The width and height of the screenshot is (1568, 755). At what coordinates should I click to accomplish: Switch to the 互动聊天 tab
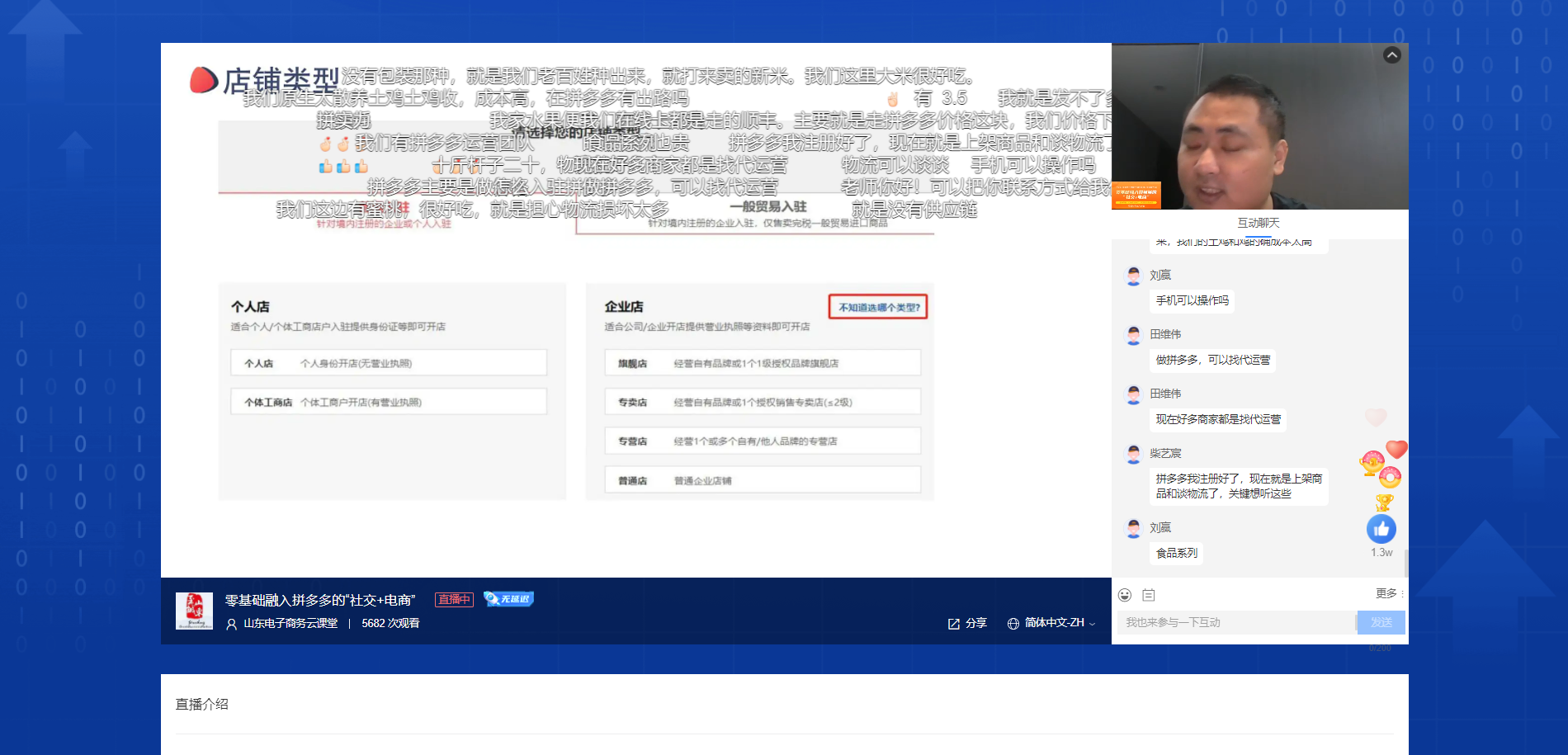[x=1259, y=223]
